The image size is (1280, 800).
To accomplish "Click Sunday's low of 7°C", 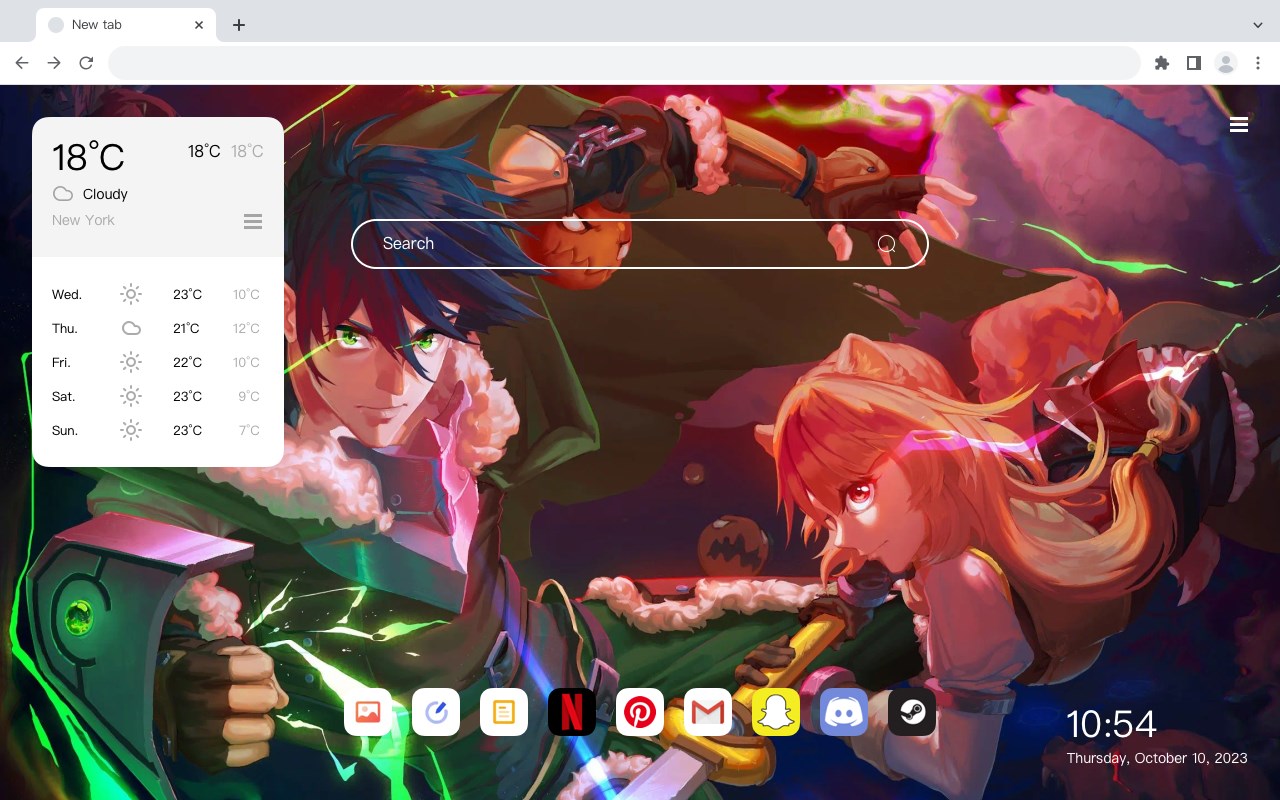I will (250, 430).
